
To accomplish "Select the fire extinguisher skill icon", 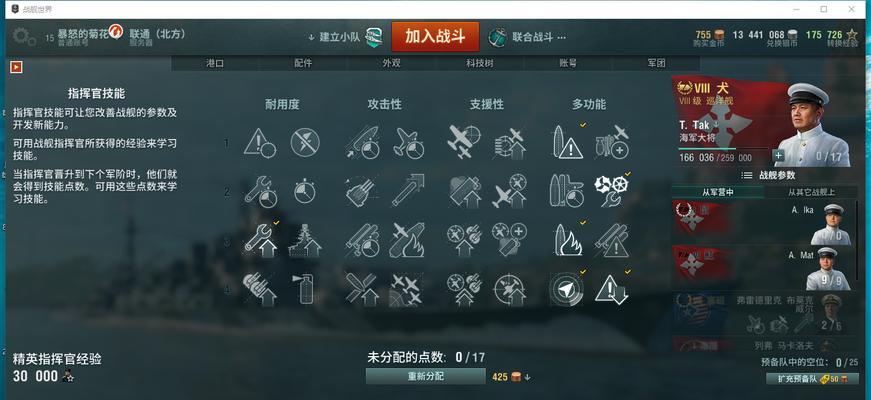I will click(304, 289).
